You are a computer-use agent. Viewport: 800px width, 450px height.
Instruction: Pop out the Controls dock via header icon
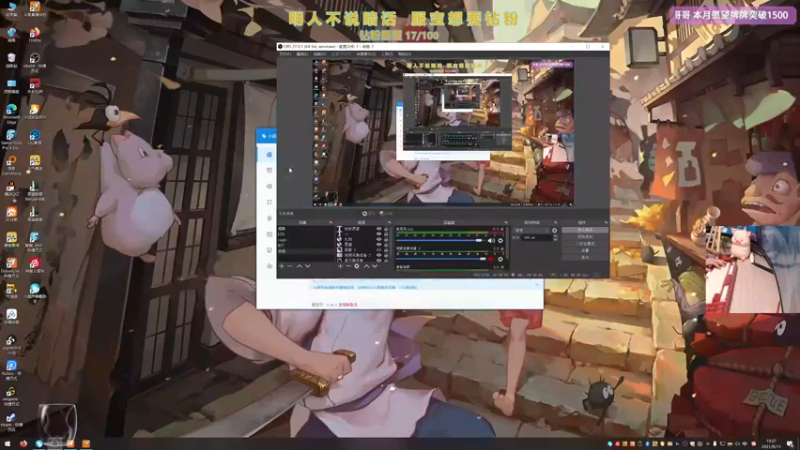pyautogui.click(x=606, y=222)
